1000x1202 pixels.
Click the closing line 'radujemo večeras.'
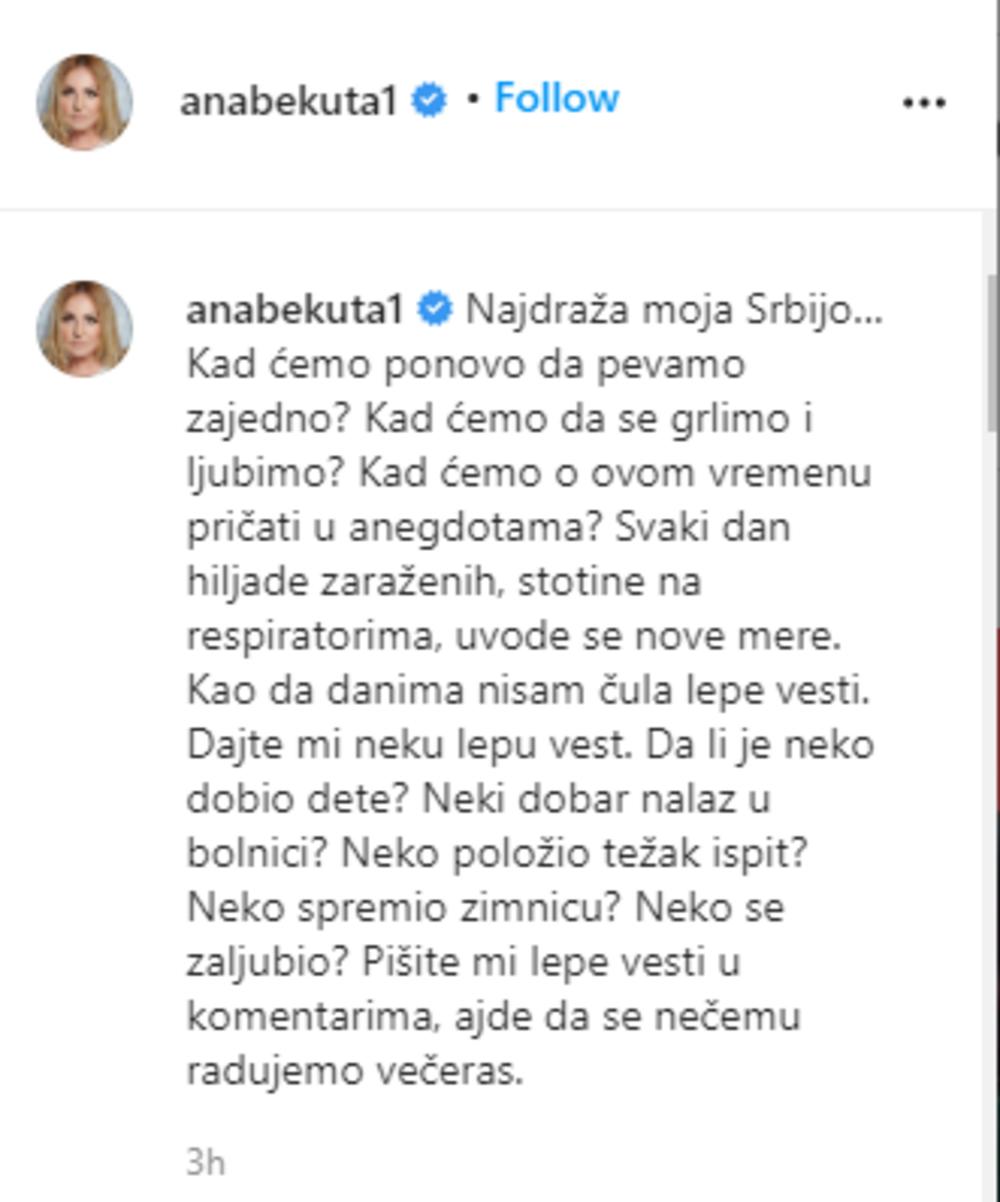355,1071
